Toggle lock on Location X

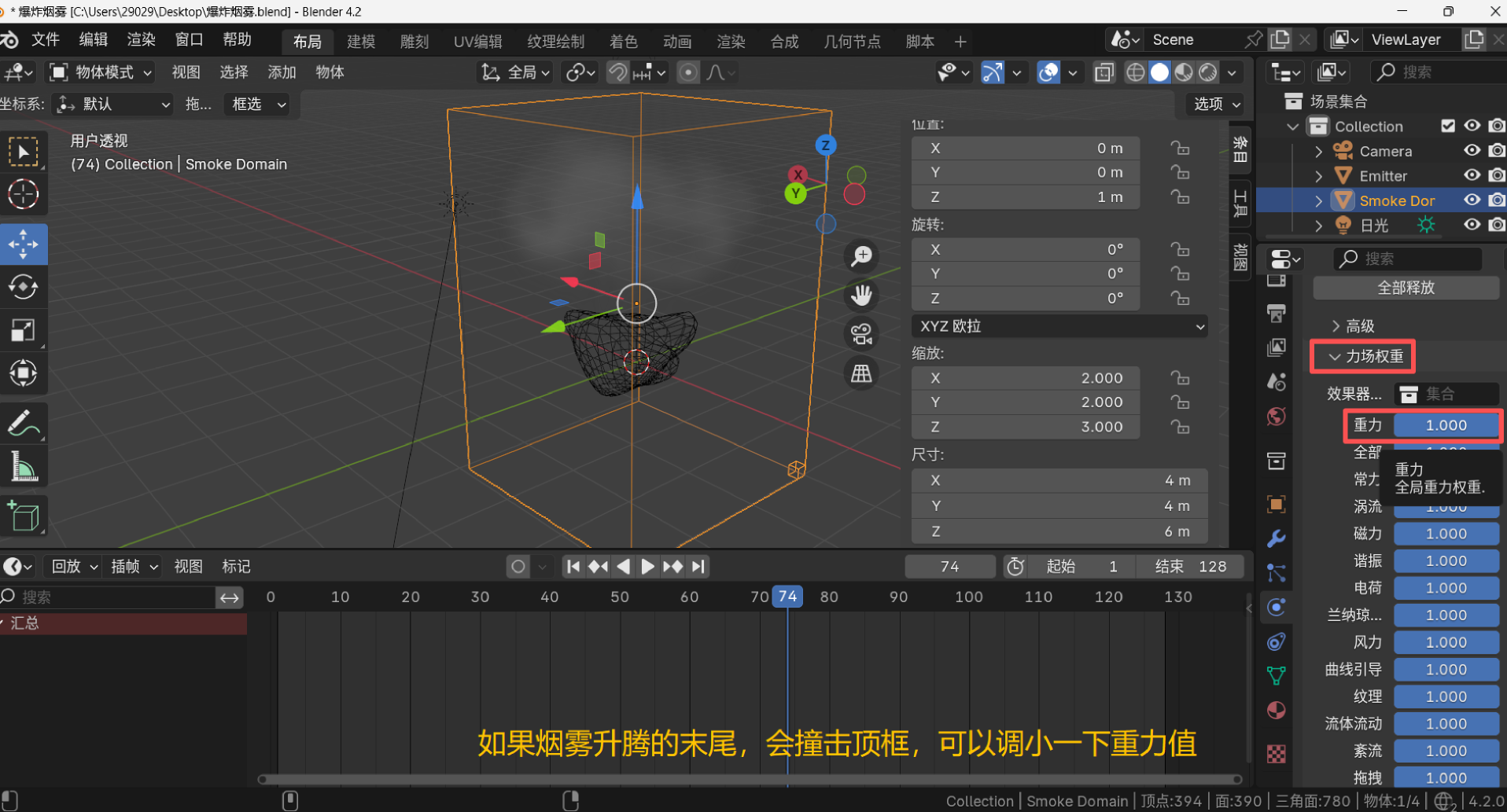pos(1179,148)
